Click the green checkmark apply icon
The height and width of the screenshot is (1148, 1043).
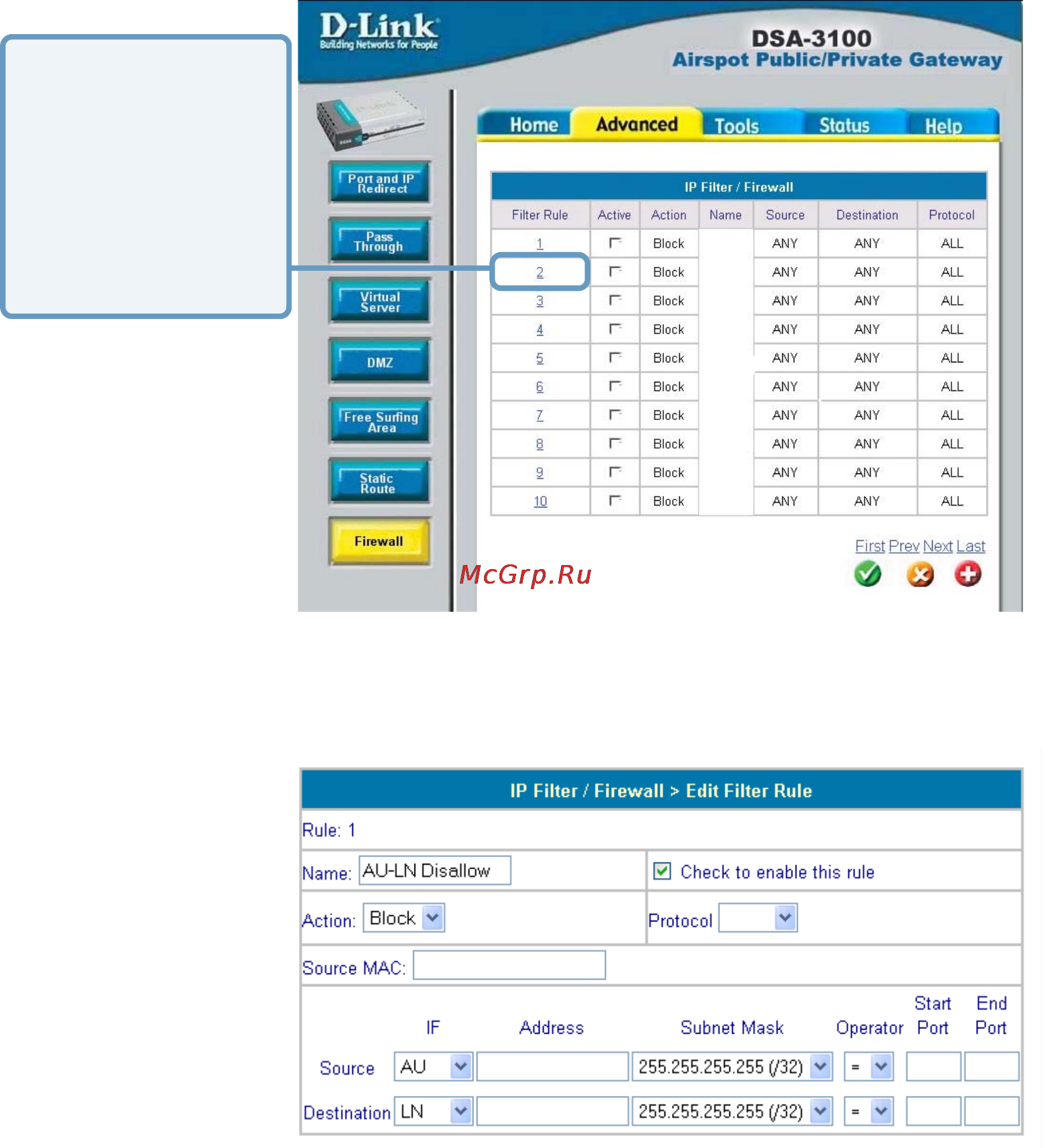(x=868, y=574)
